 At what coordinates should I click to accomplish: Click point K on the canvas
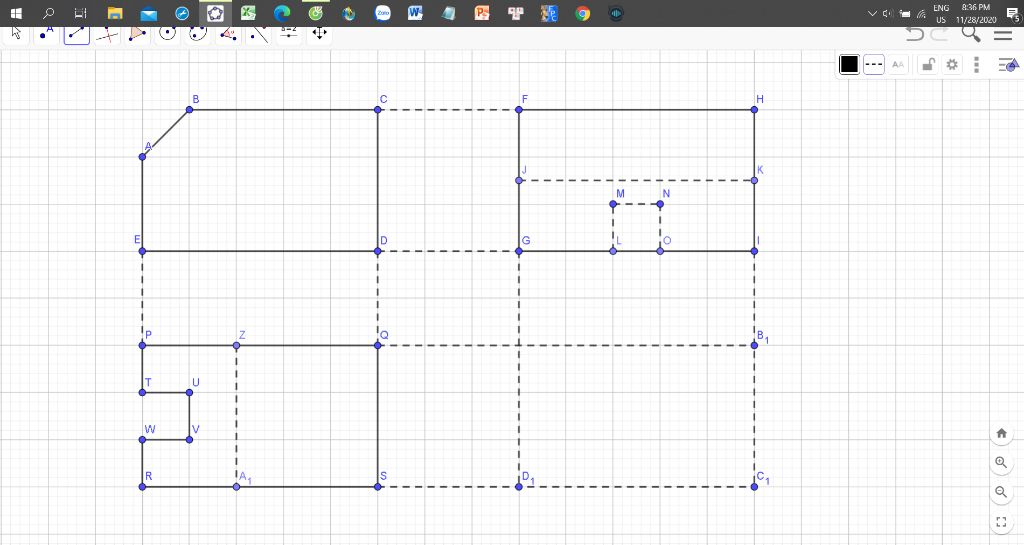(x=754, y=180)
